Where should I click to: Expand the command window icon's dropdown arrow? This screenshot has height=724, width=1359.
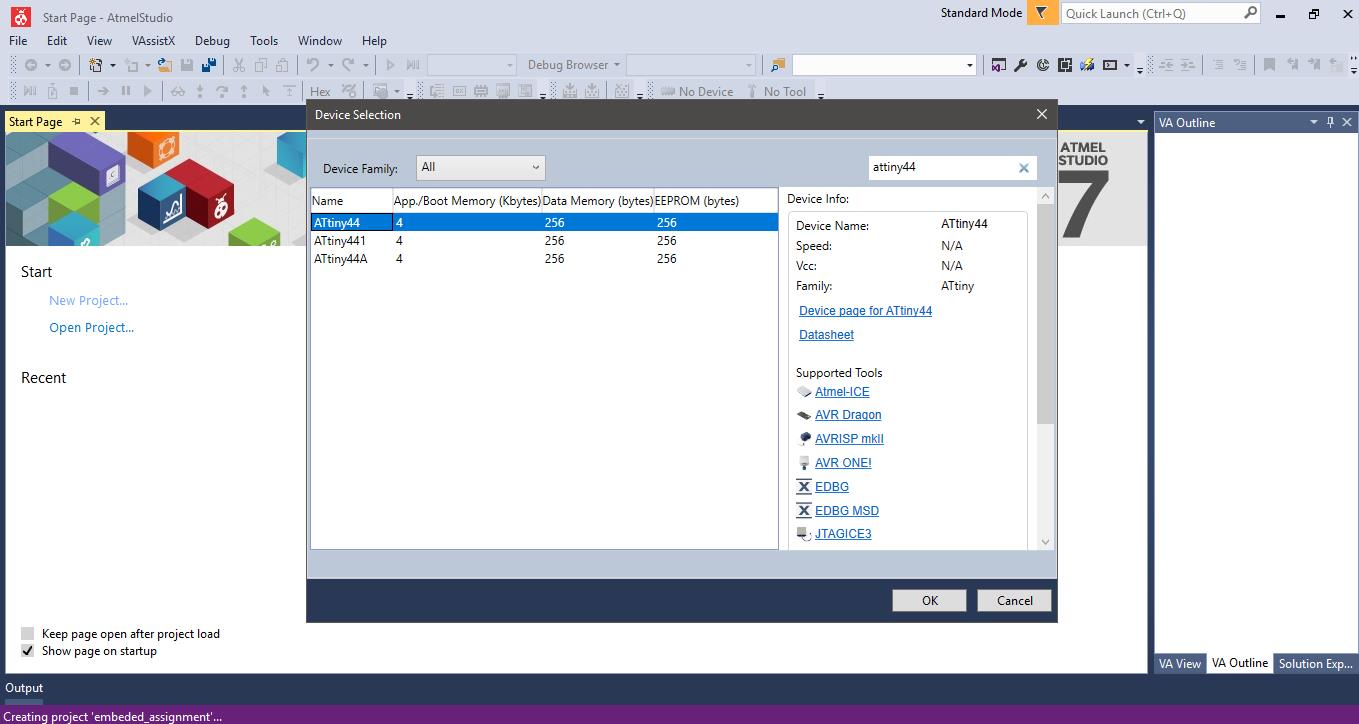tap(1126, 65)
